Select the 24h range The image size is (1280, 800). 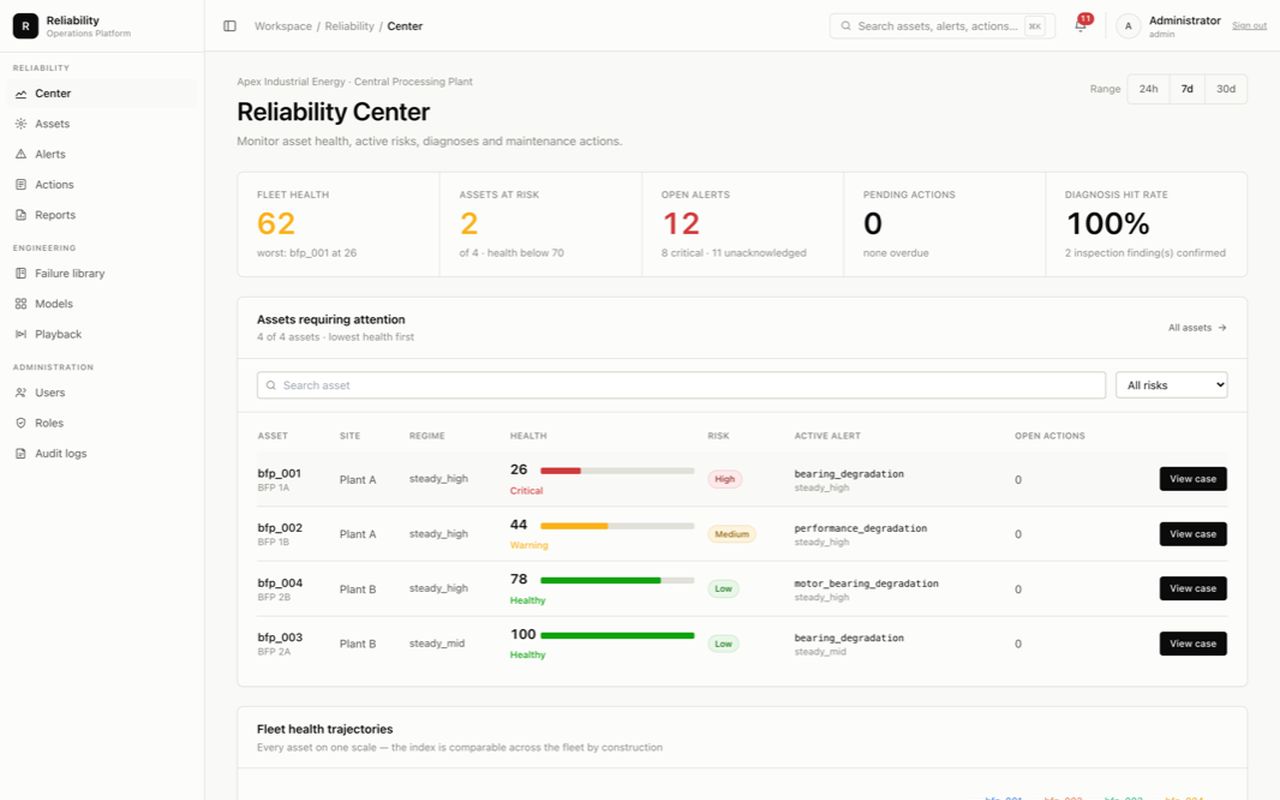1148,89
